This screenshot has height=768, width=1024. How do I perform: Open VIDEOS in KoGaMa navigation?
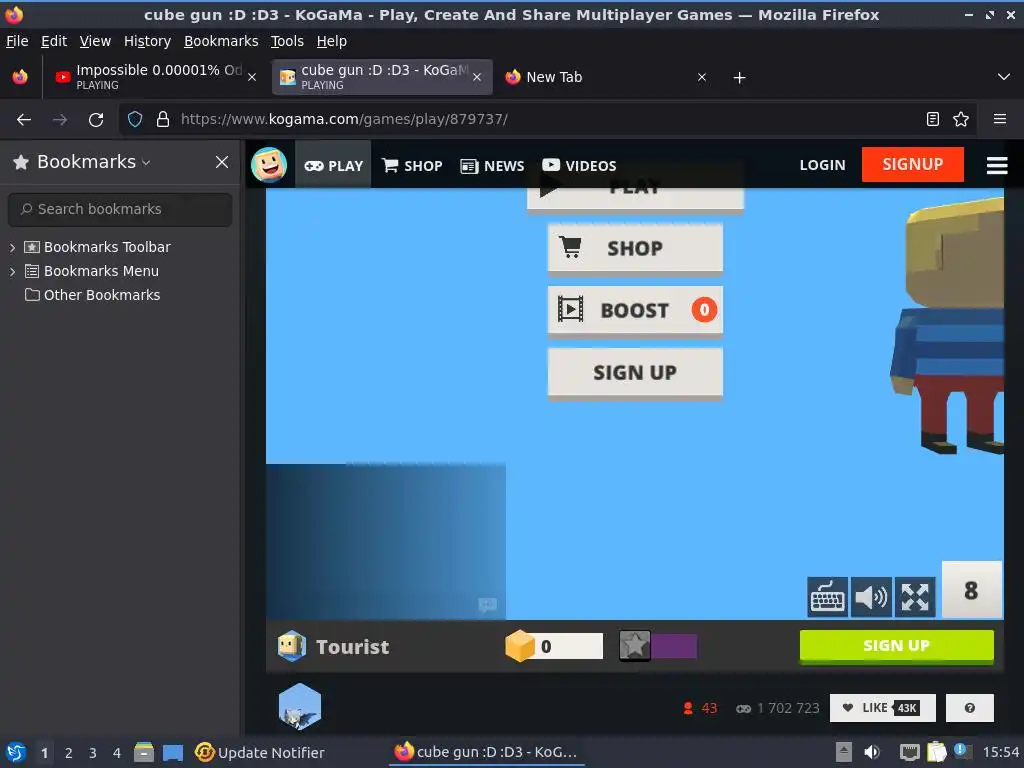tap(579, 165)
